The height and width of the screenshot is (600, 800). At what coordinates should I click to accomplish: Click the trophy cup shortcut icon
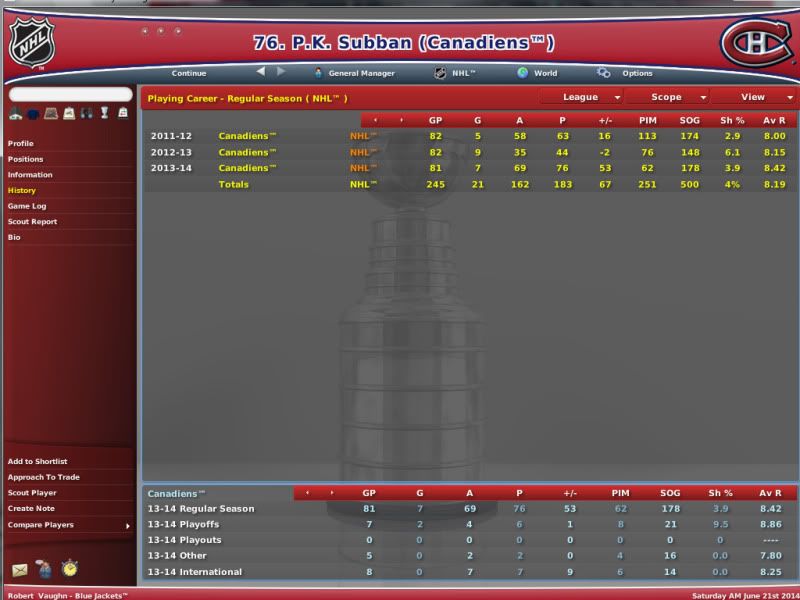coord(105,113)
